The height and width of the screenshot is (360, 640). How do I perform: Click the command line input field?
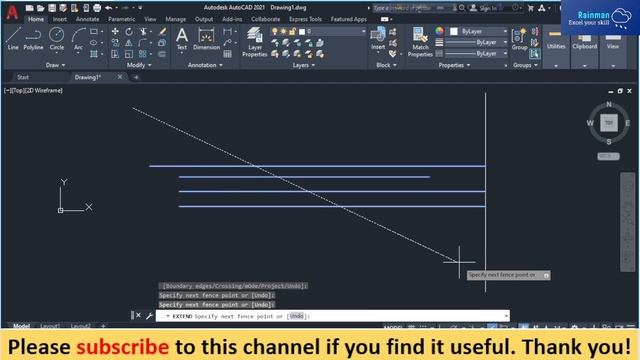tap(332, 316)
